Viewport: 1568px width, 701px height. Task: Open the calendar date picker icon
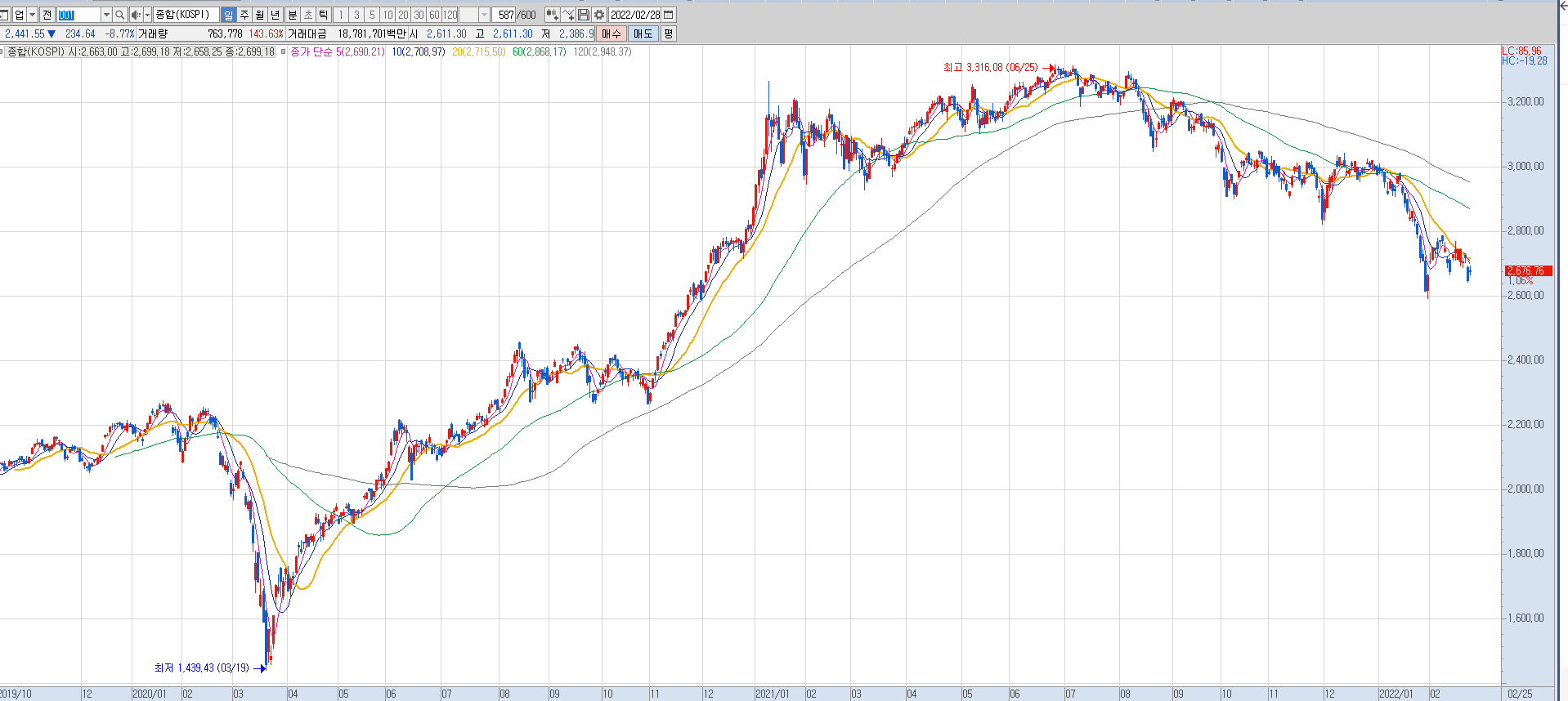coord(668,15)
